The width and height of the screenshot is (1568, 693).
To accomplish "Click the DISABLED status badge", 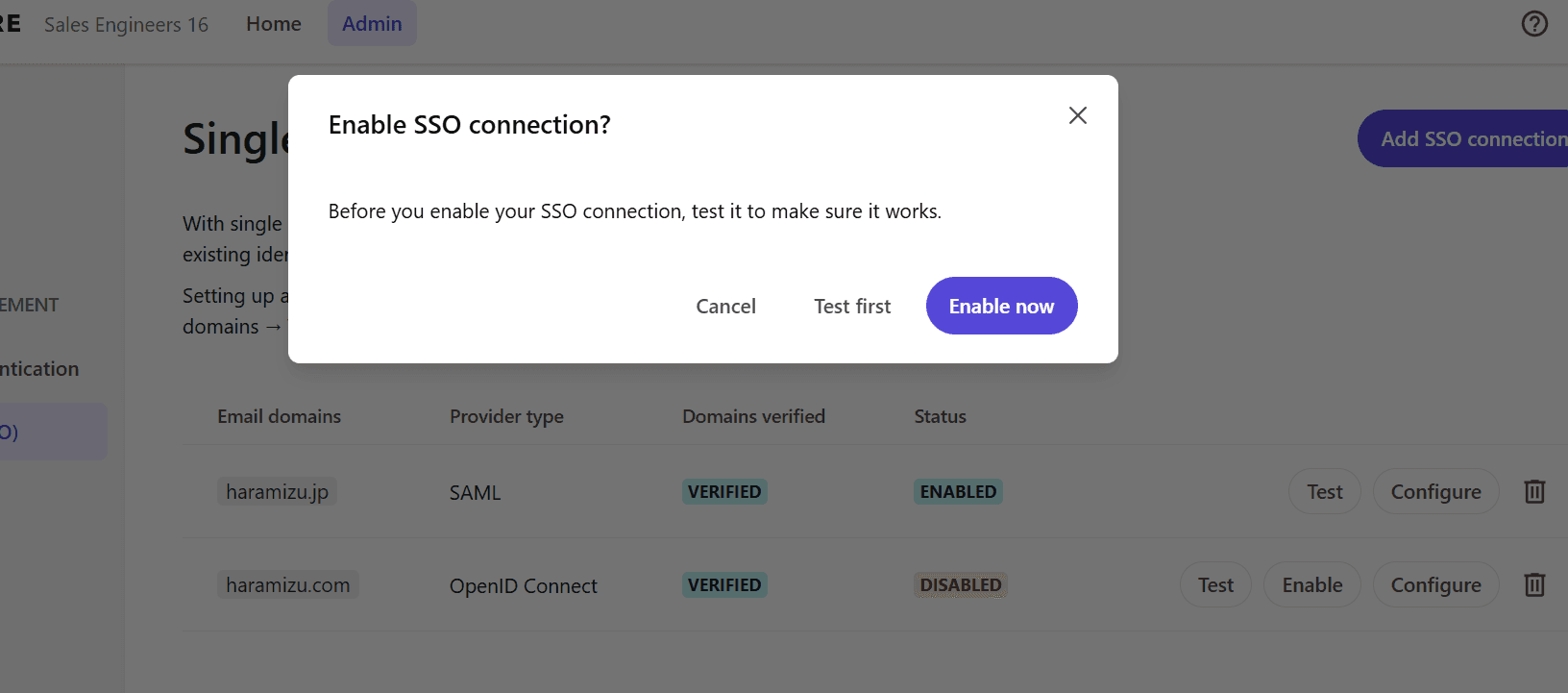I will [x=960, y=584].
